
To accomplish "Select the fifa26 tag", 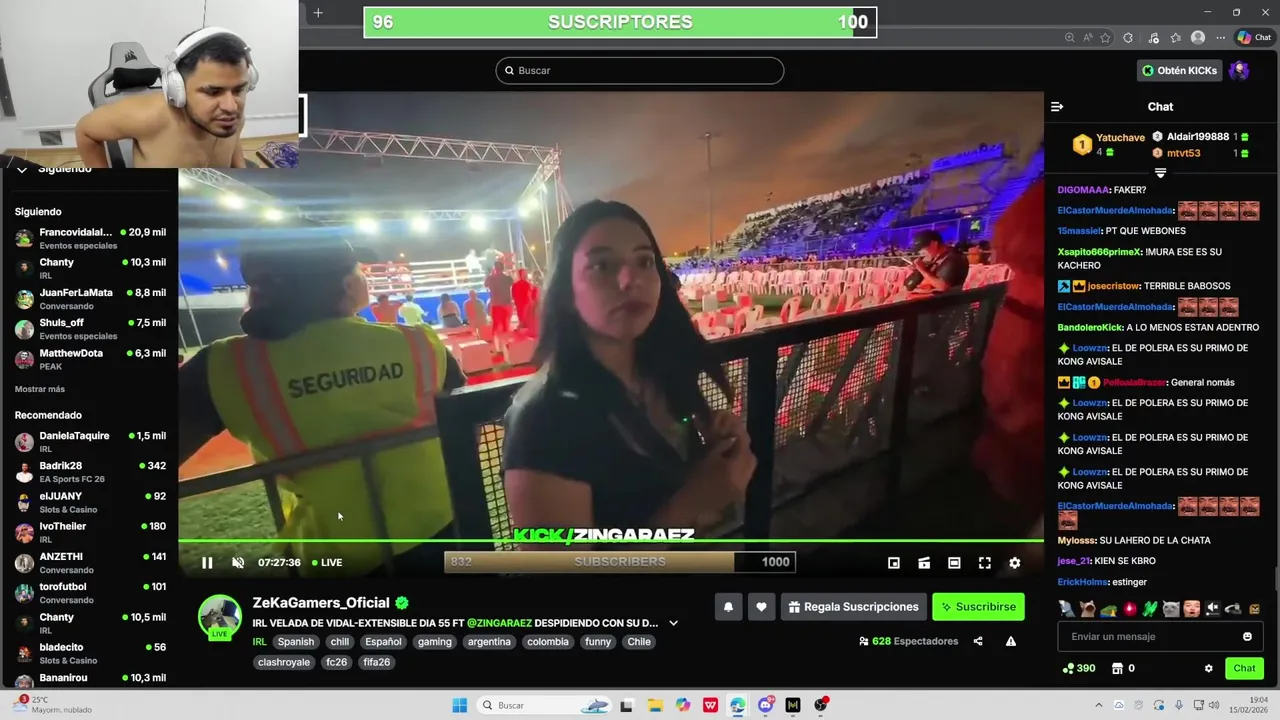I will point(377,662).
